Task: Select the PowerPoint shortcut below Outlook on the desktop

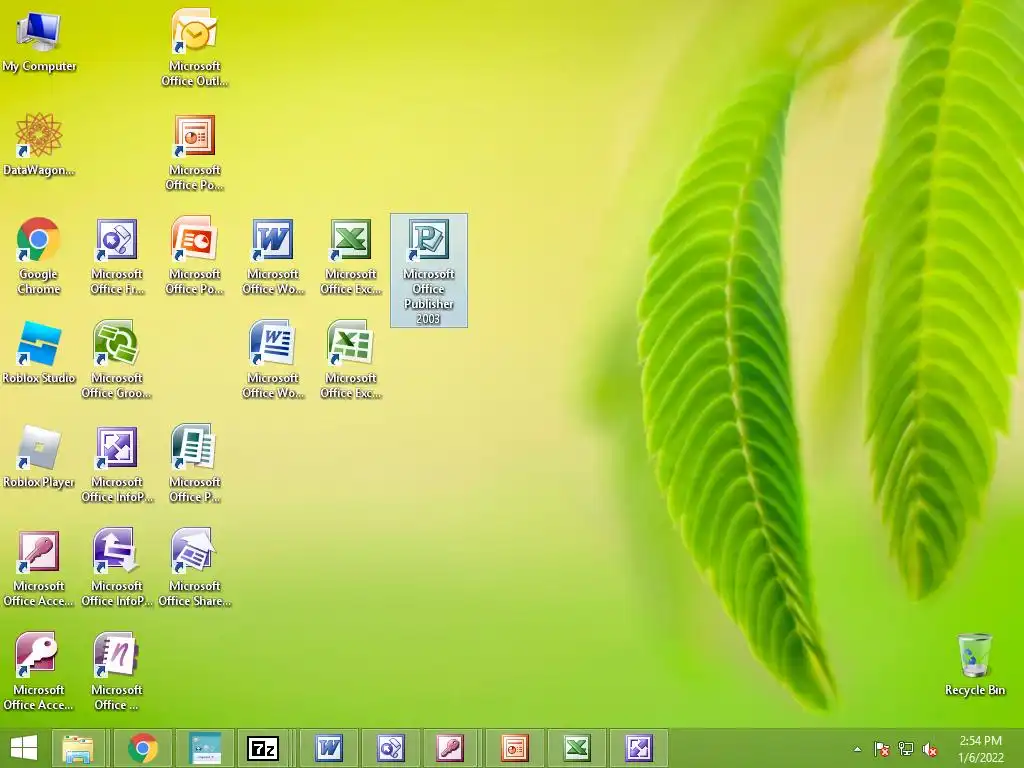Action: (x=195, y=153)
